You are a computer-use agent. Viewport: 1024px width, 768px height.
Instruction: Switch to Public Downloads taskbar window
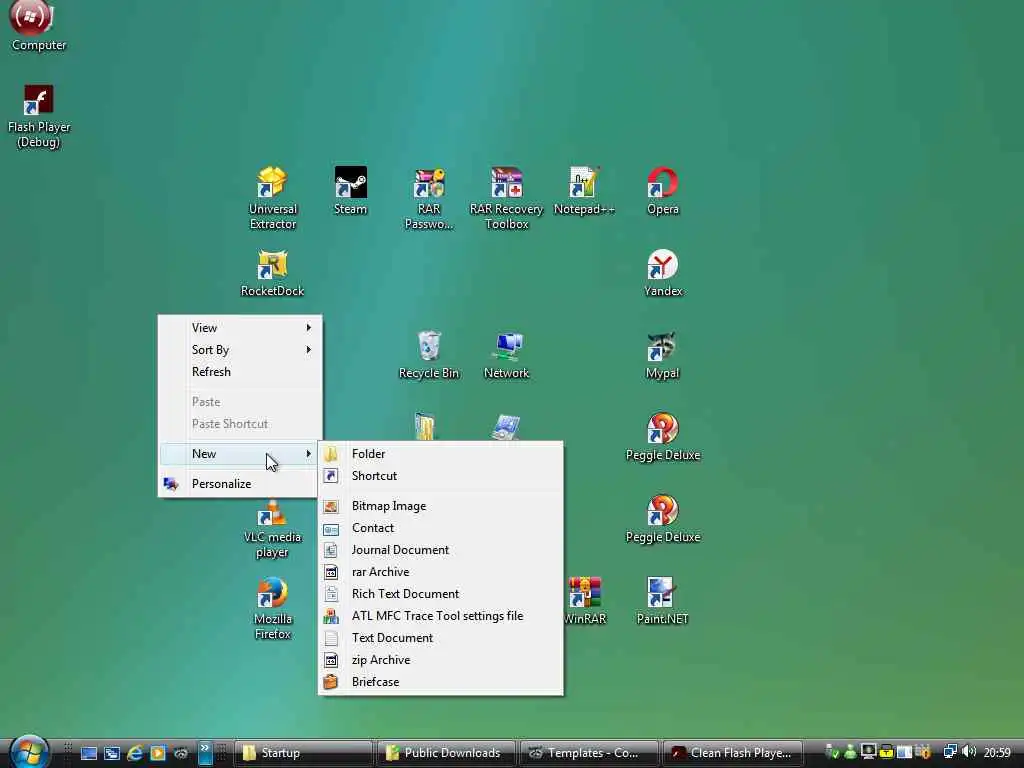pos(446,753)
